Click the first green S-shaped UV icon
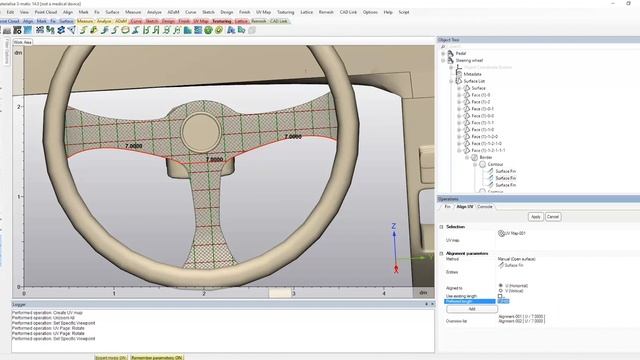The height and width of the screenshot is (360, 640). (83, 30)
